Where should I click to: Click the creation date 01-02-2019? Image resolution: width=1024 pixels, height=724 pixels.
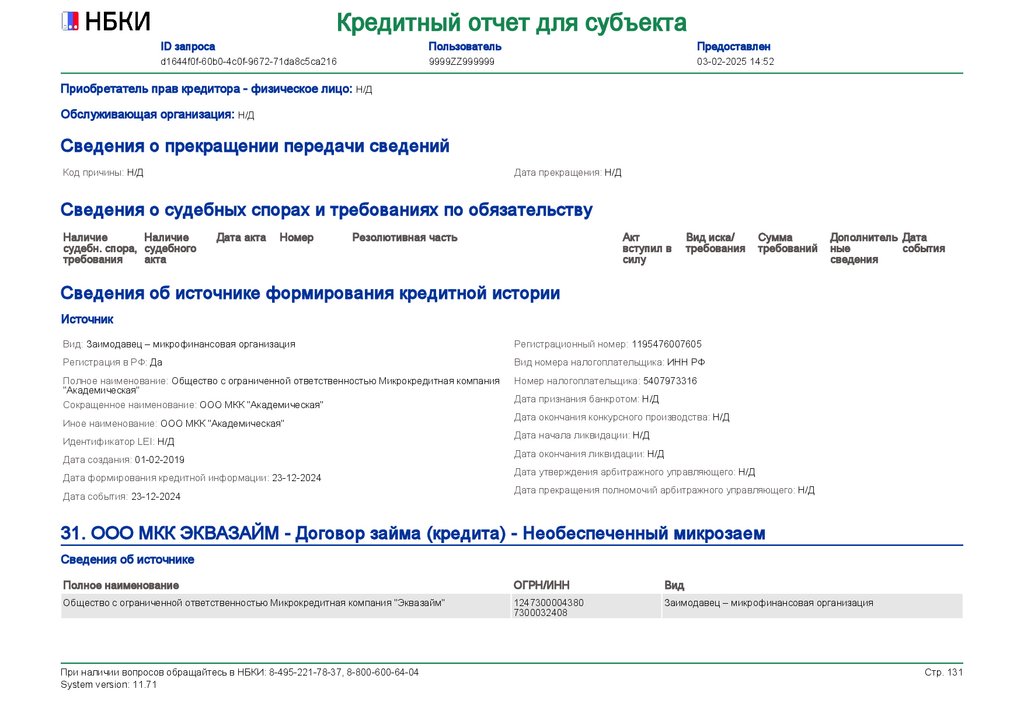(x=159, y=460)
